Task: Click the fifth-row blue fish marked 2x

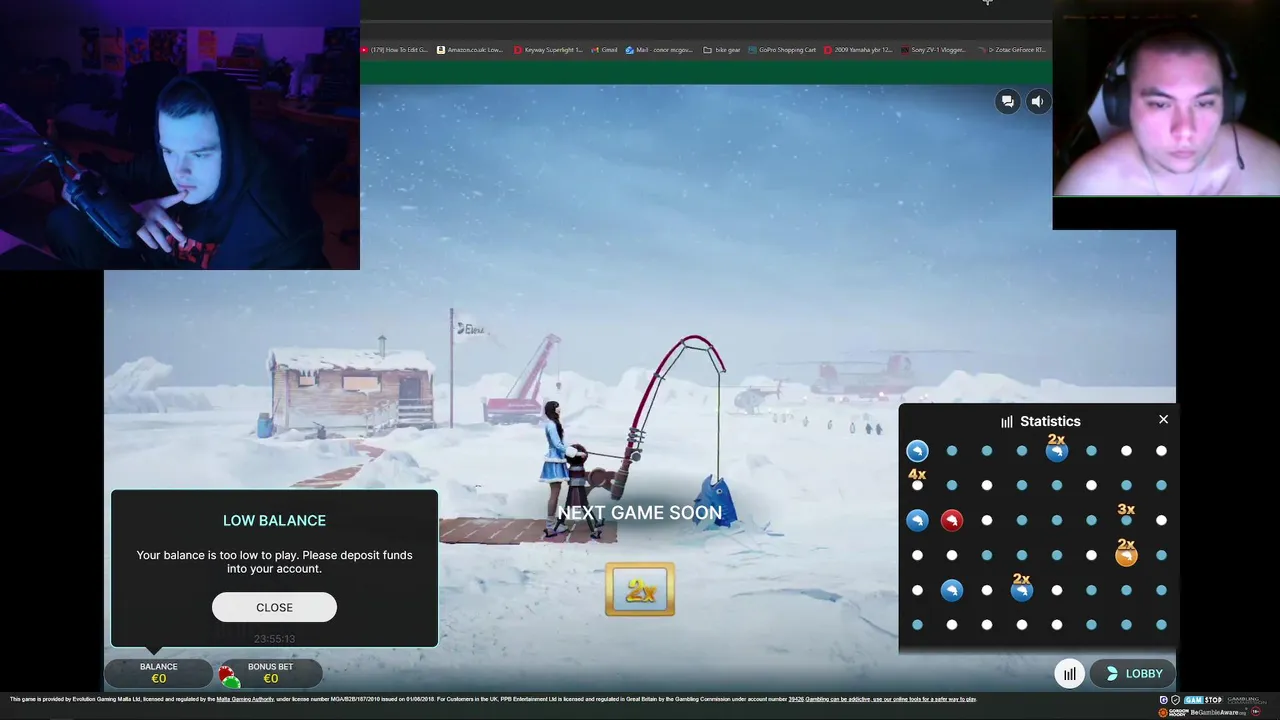Action: 1021,590
